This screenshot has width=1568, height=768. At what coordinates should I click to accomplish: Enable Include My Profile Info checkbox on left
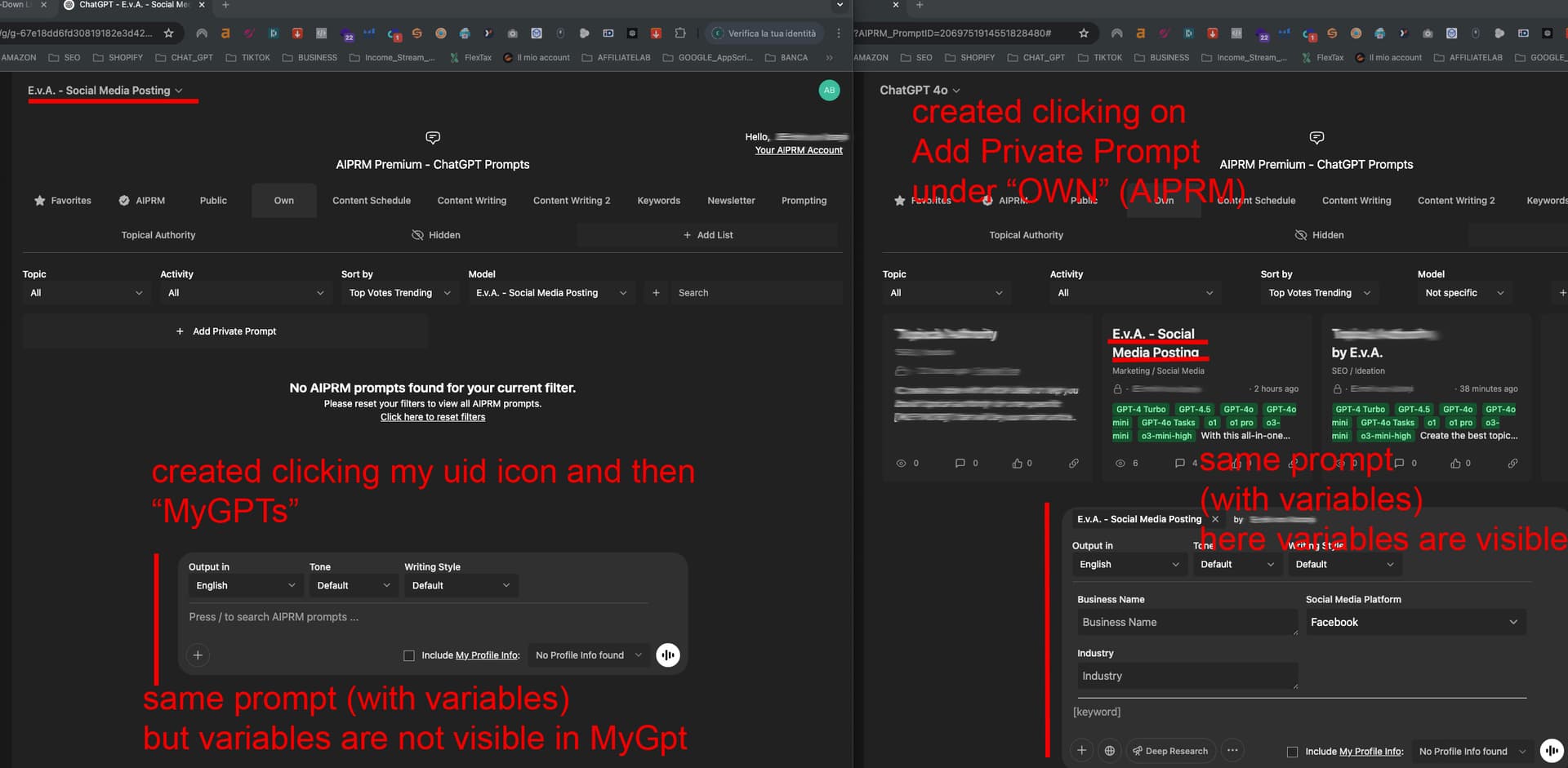click(x=409, y=655)
